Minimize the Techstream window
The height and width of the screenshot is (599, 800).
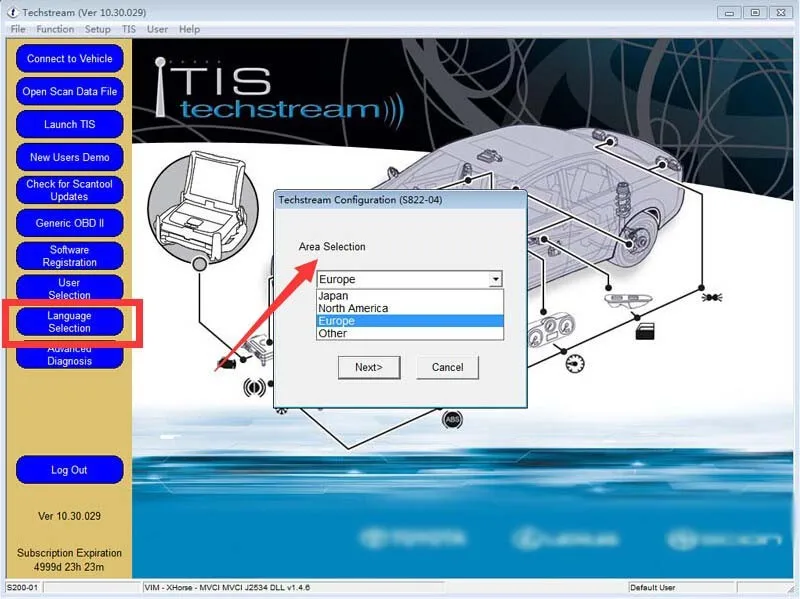click(730, 12)
